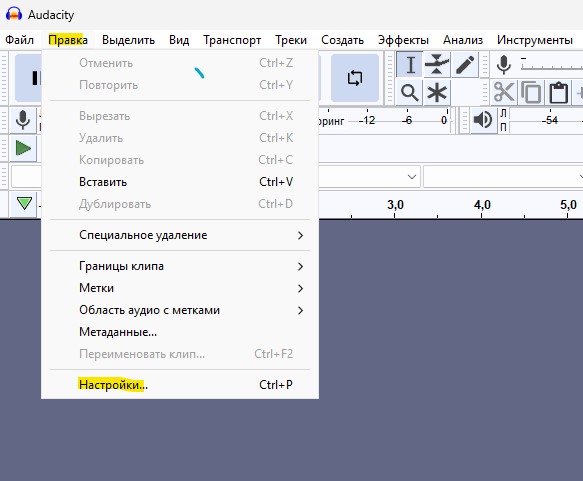Screen dimensions: 583x481
Task: Click the greyed Отменить entry
Action: point(180,63)
